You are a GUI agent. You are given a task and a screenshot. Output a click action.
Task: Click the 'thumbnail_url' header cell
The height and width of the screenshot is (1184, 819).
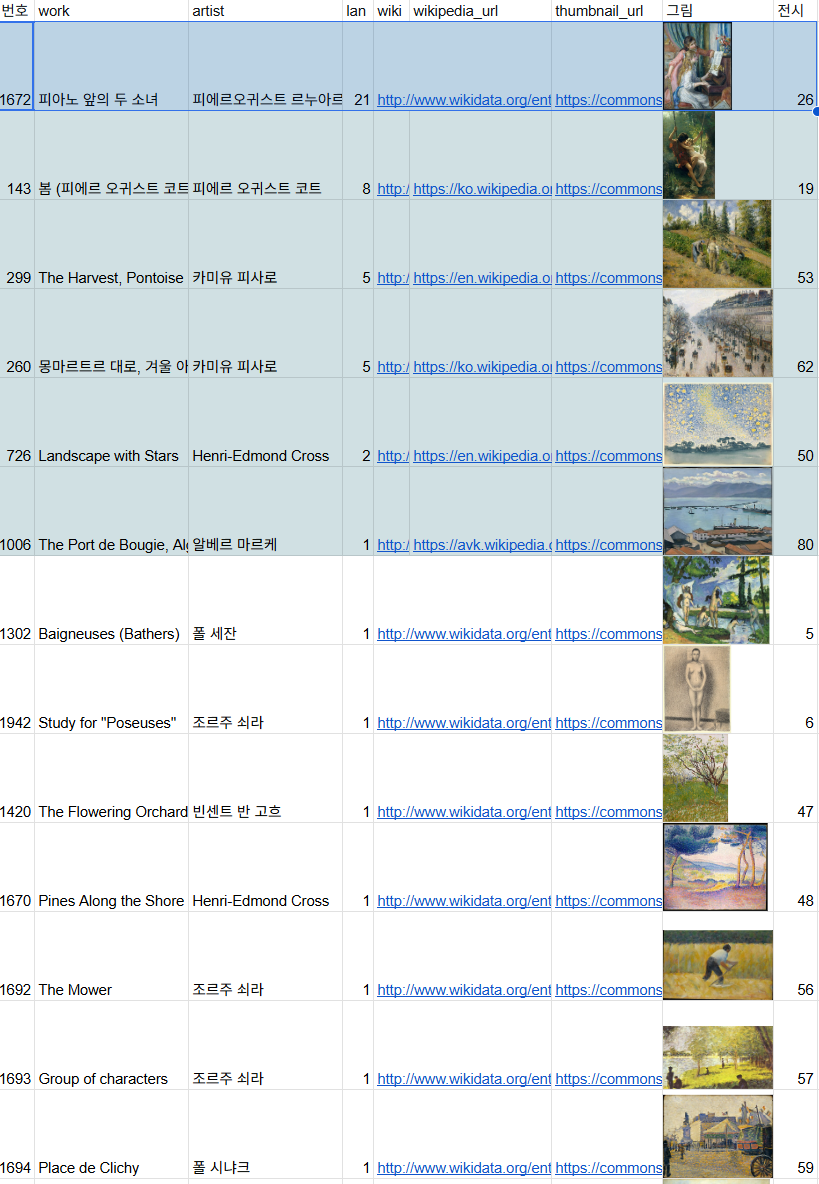tap(607, 11)
